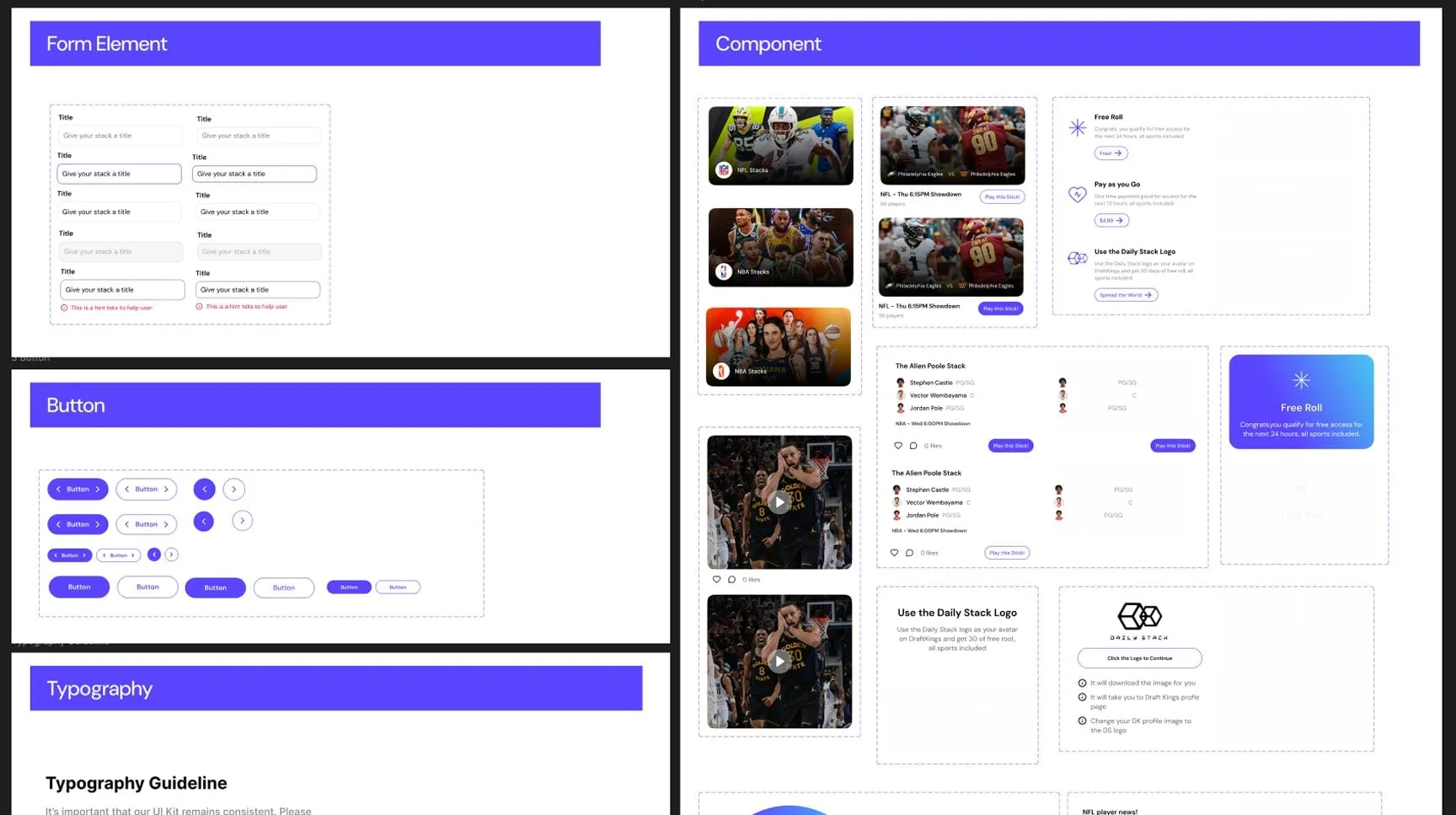Click 'Change your DK profile image to the DS logo'
This screenshot has height=815, width=1456.
click(1141, 726)
